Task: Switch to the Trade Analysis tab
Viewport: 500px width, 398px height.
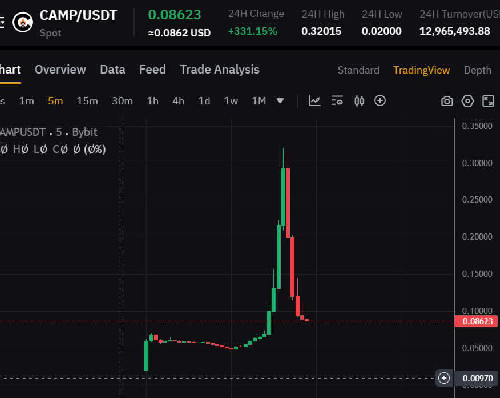Action: [x=220, y=70]
